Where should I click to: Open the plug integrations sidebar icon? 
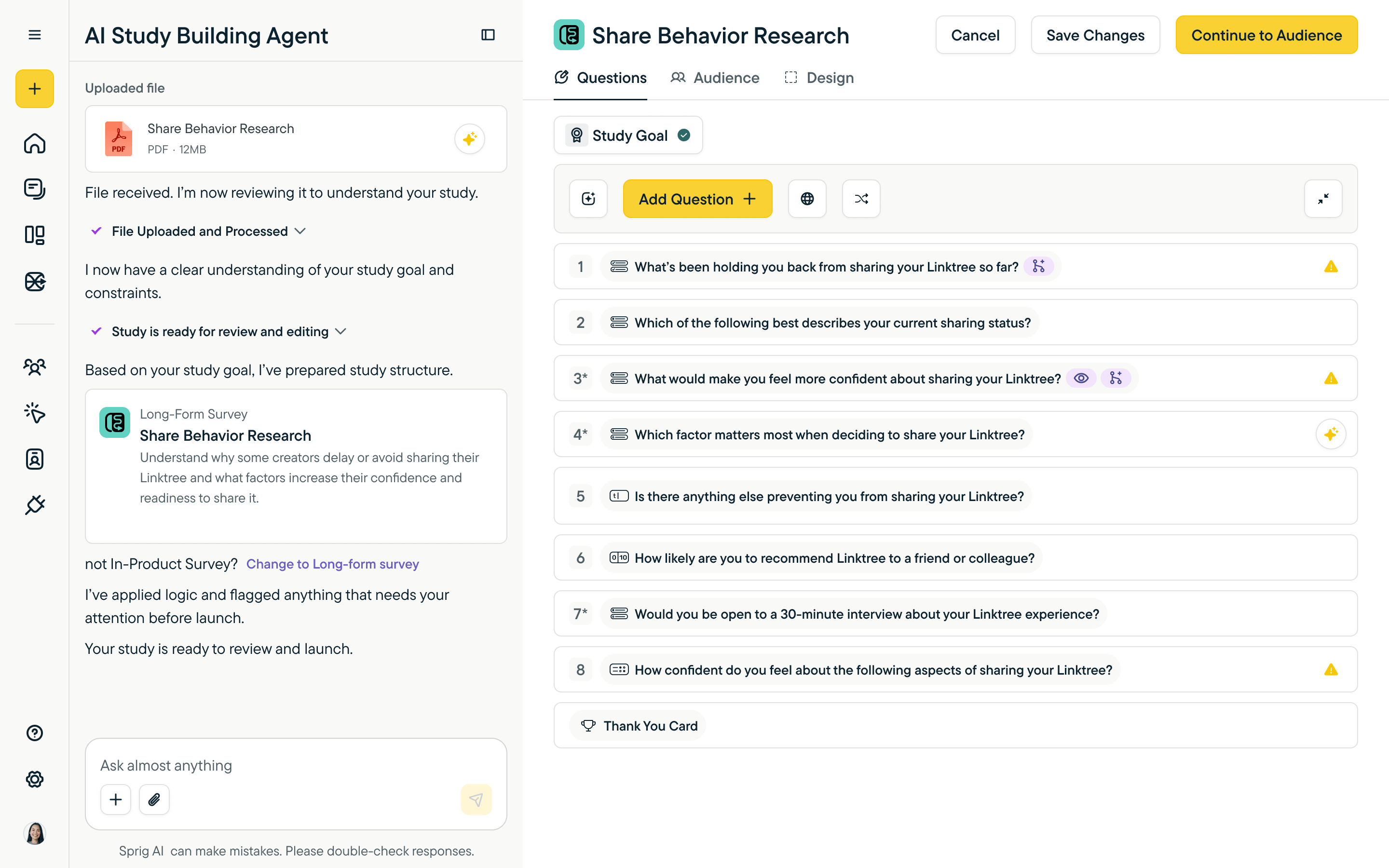[34, 504]
